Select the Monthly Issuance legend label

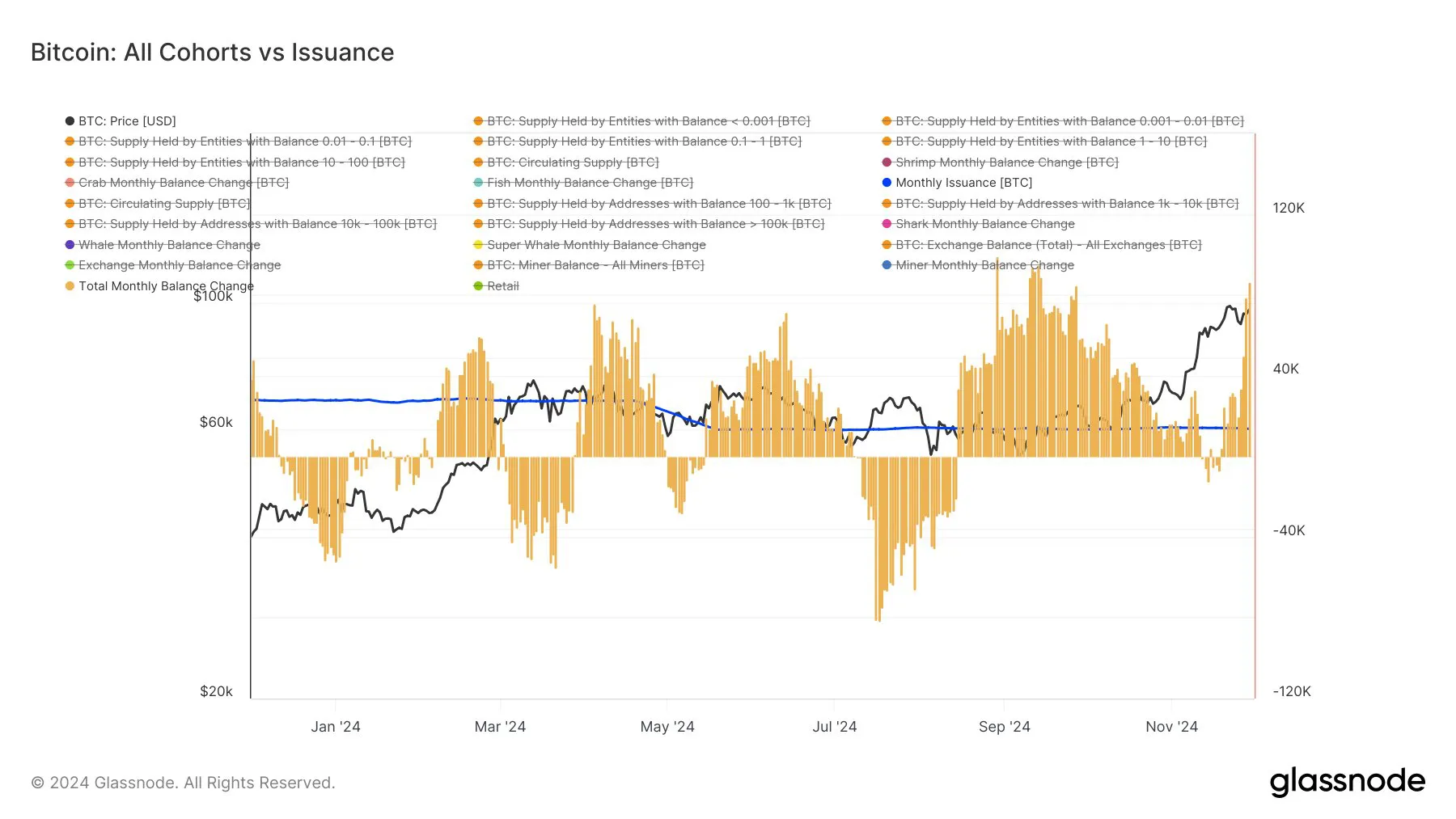pyautogui.click(x=964, y=183)
